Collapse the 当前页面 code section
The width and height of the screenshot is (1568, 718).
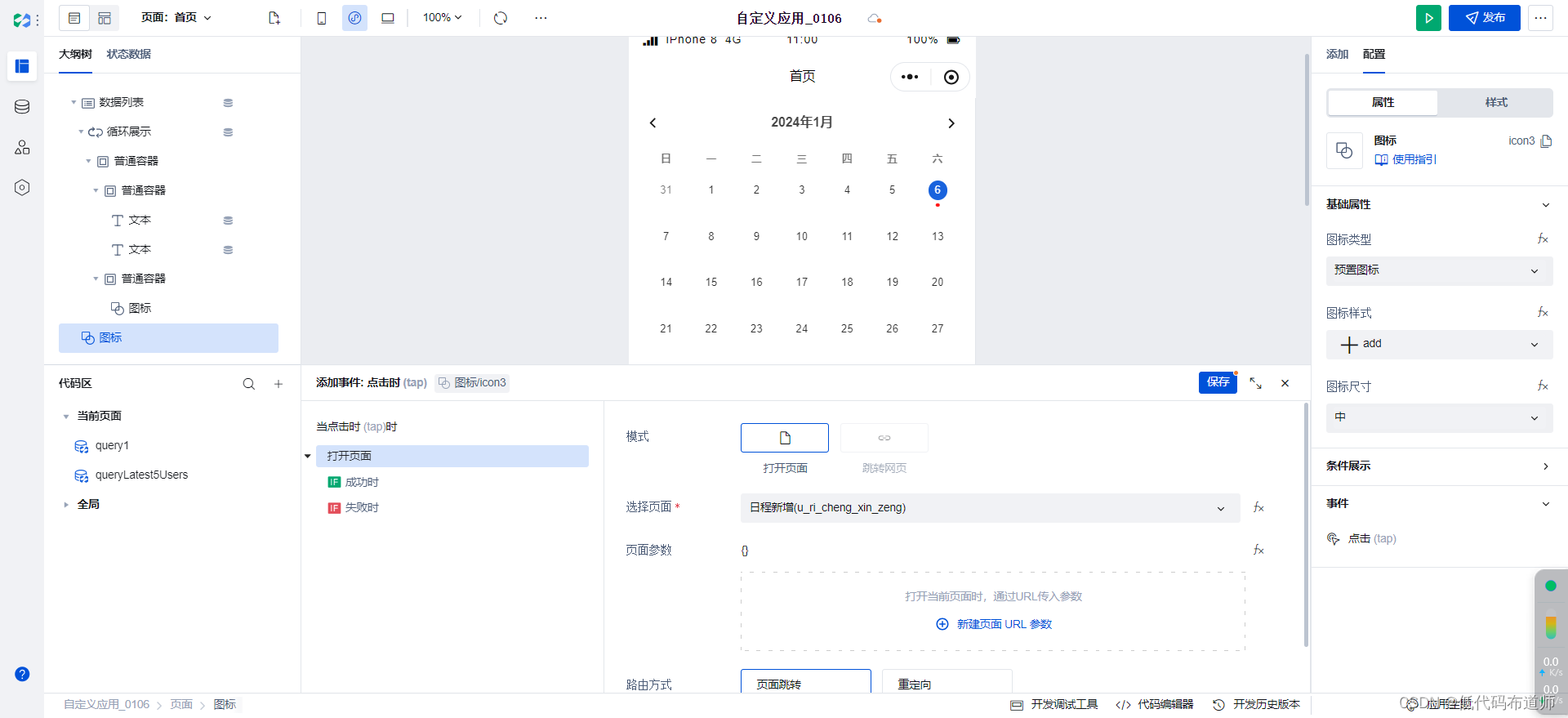(x=66, y=417)
